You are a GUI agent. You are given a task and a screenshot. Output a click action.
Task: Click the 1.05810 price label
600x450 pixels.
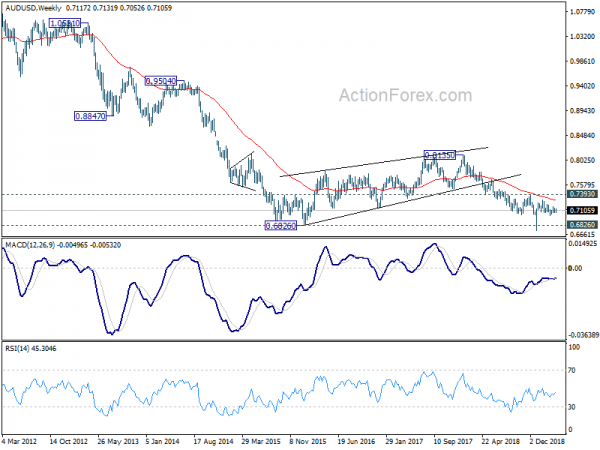click(x=65, y=23)
